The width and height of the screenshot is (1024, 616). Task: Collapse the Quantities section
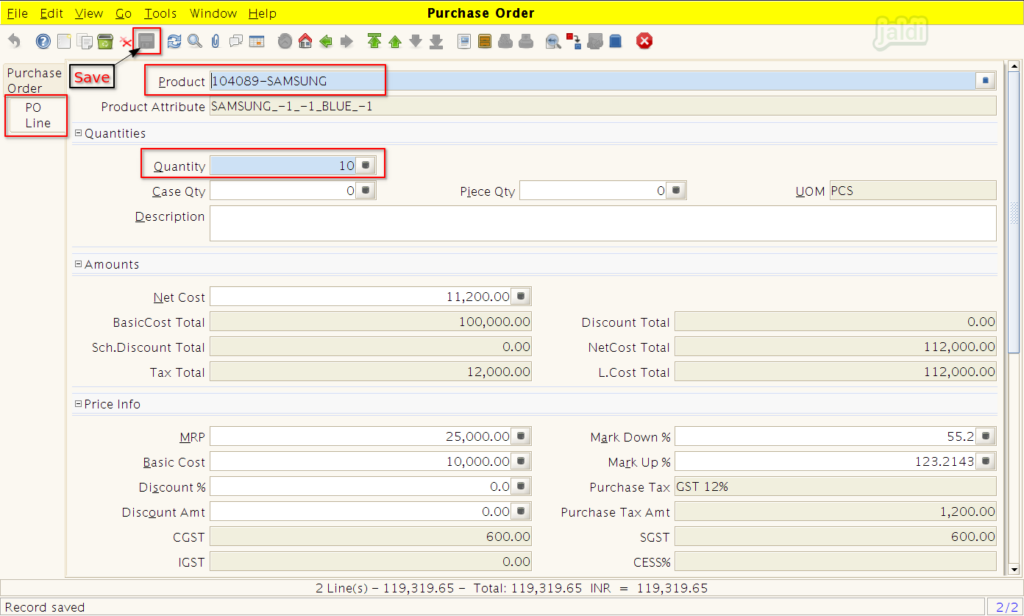78,133
